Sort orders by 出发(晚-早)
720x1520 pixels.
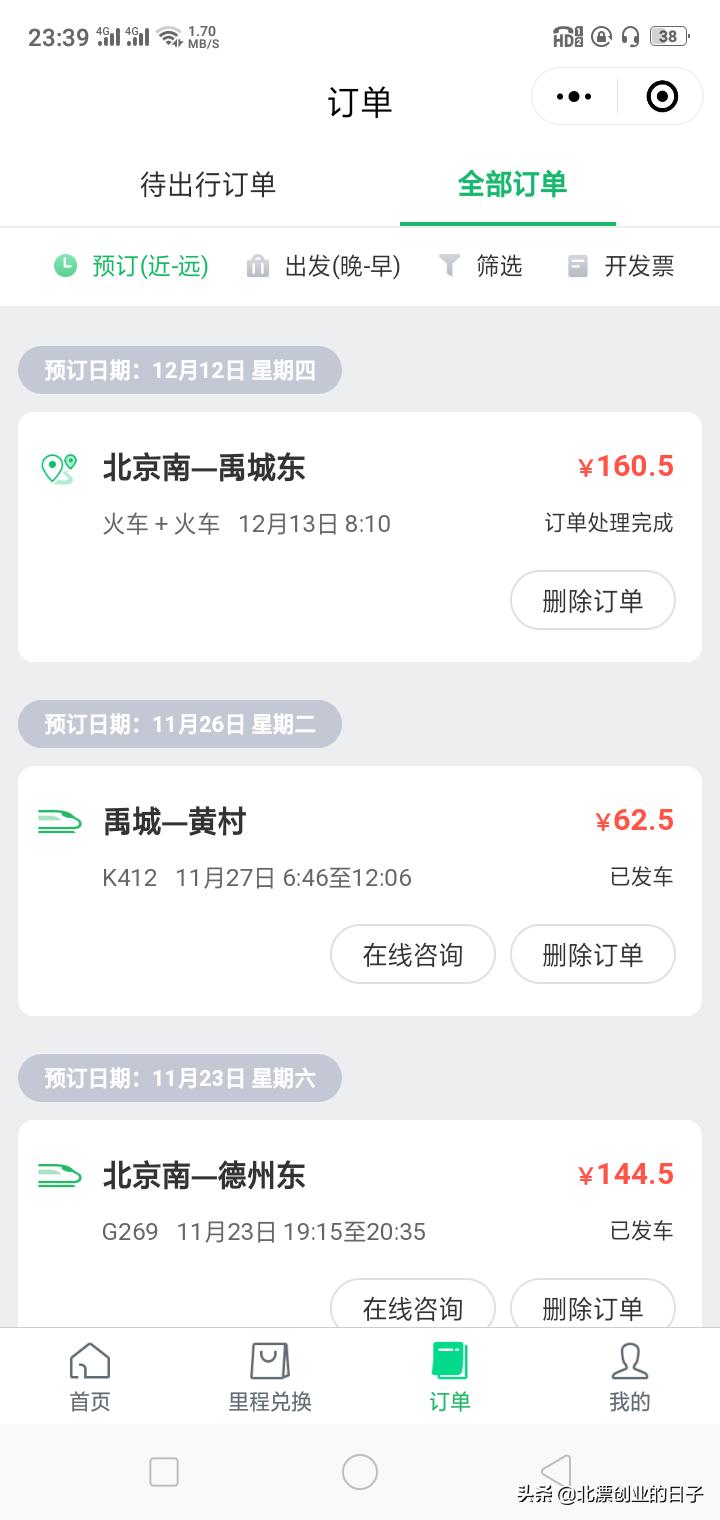pos(342,266)
